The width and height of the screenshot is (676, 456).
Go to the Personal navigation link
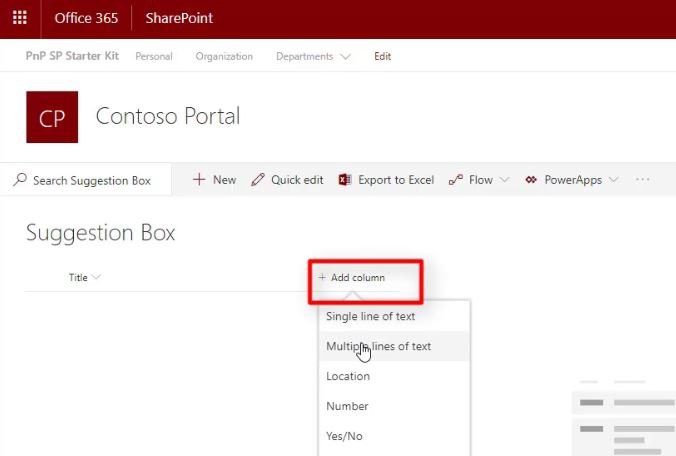pos(154,56)
